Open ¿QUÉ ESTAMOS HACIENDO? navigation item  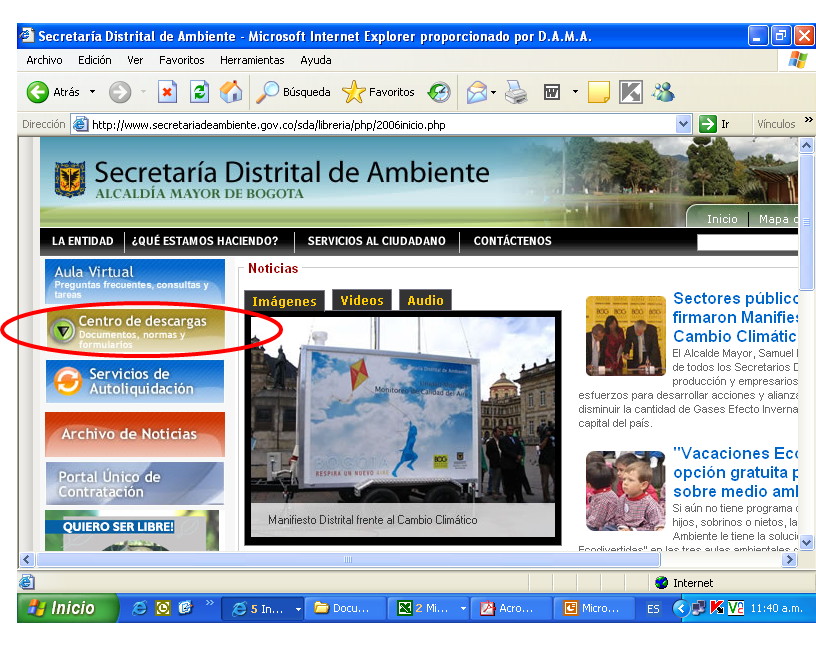[x=205, y=241]
